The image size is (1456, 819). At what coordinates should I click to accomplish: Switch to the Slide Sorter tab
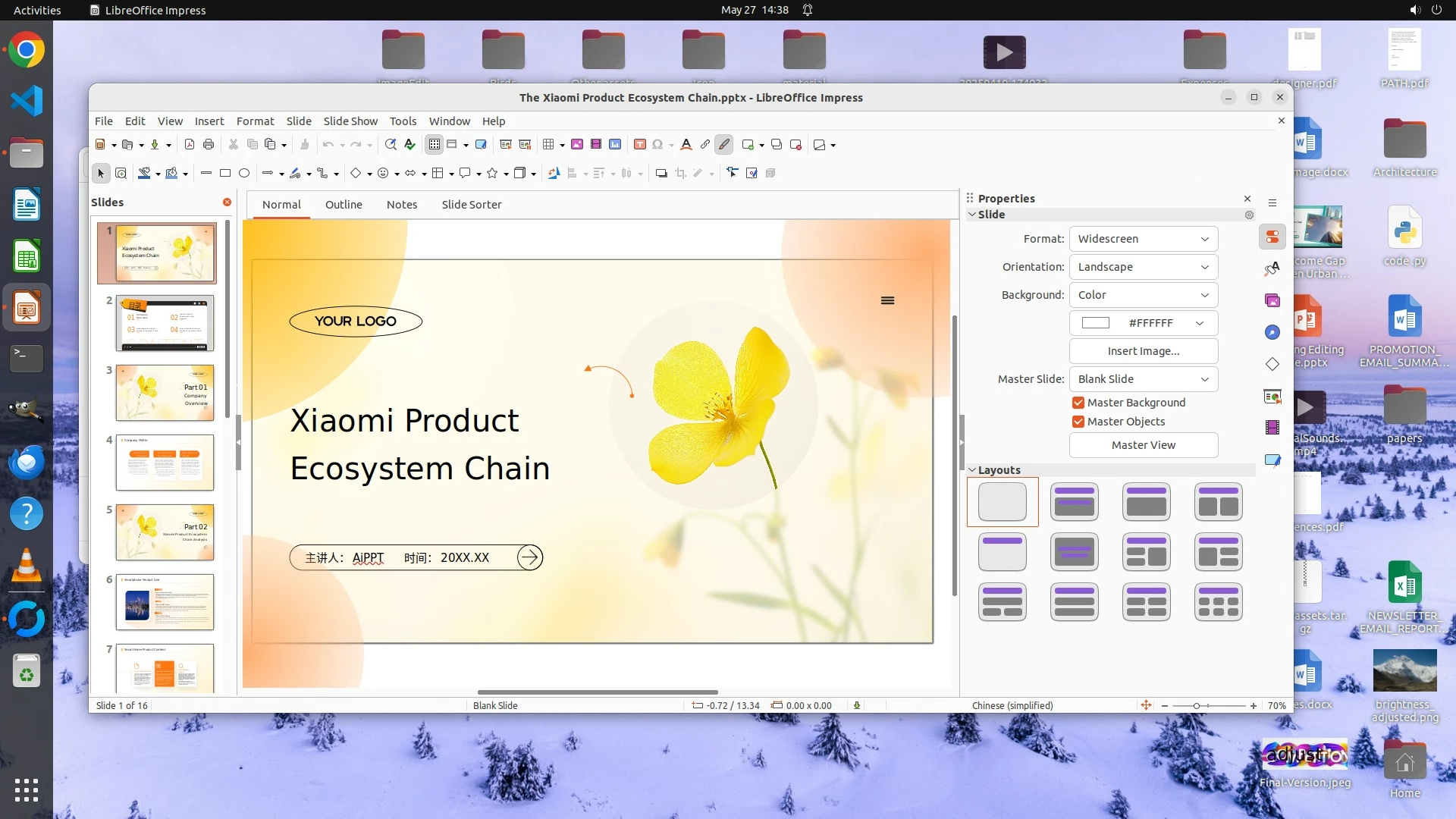point(471,205)
